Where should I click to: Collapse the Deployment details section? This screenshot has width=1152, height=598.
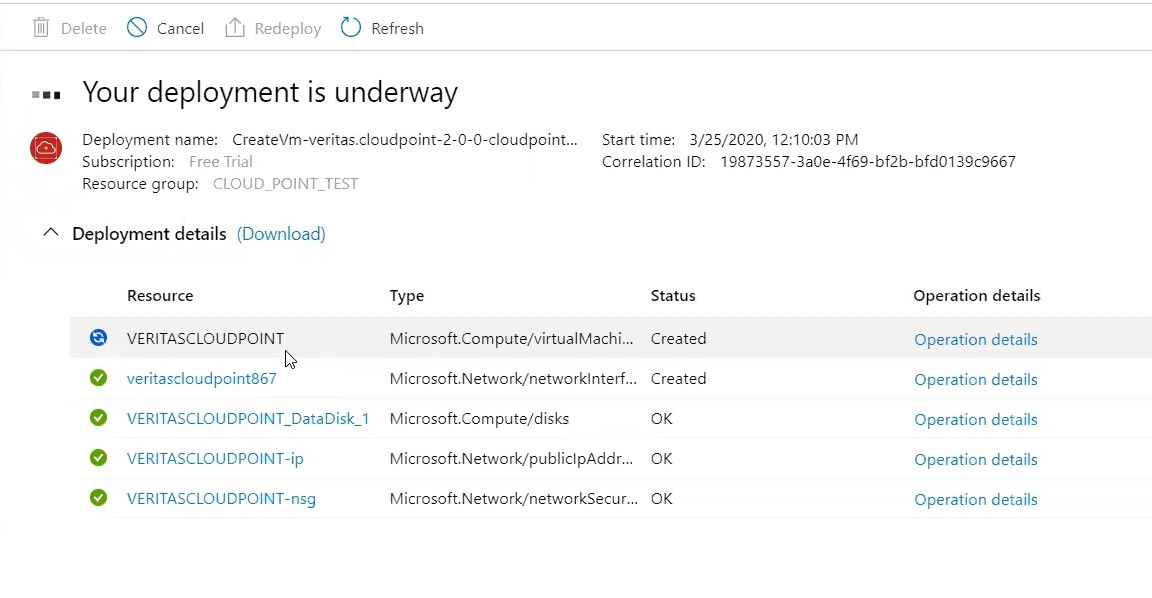tap(51, 233)
